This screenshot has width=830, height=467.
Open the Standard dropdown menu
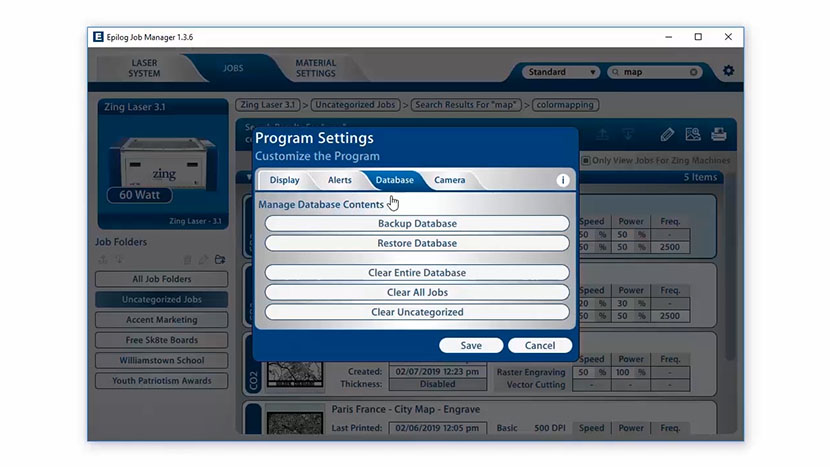pyautogui.click(x=560, y=72)
